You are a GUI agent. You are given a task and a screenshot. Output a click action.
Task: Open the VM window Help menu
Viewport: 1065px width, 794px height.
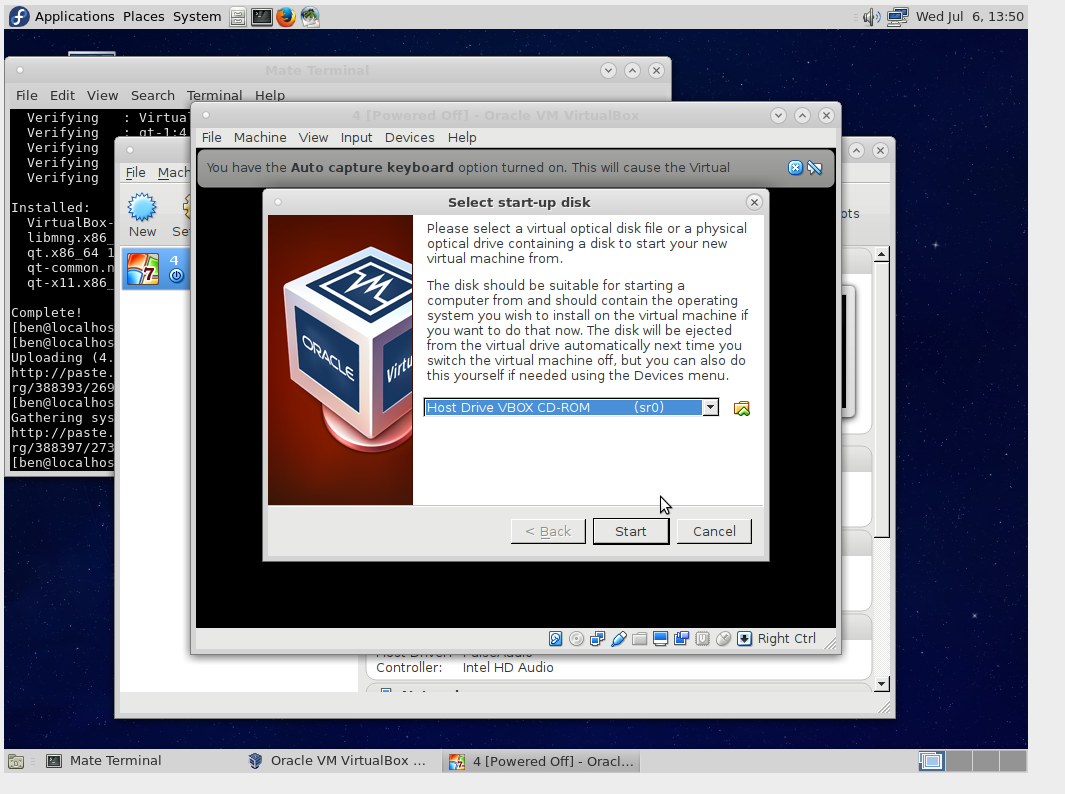tap(462, 137)
